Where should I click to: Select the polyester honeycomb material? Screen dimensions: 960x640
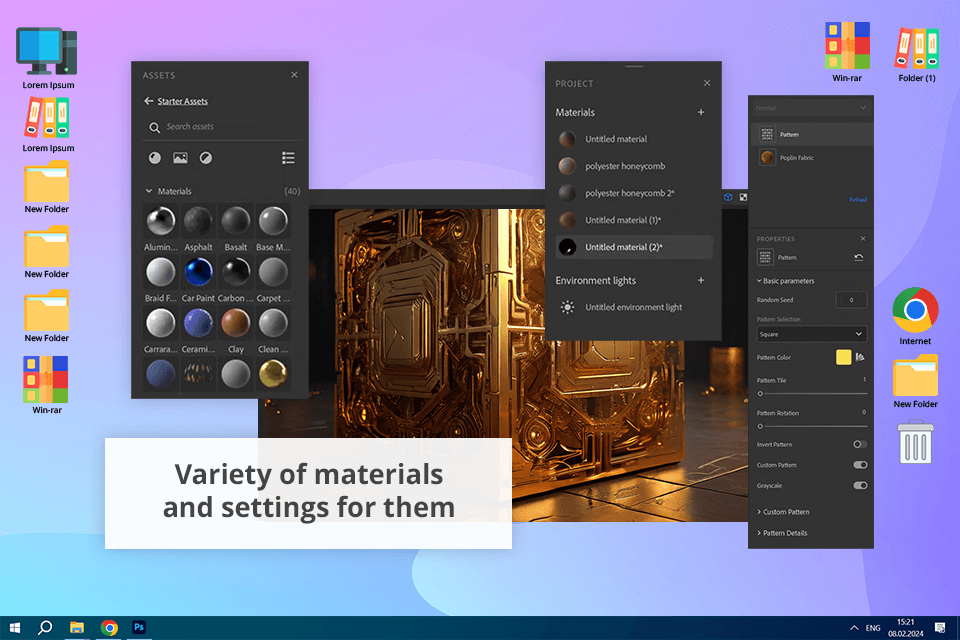tap(634, 166)
